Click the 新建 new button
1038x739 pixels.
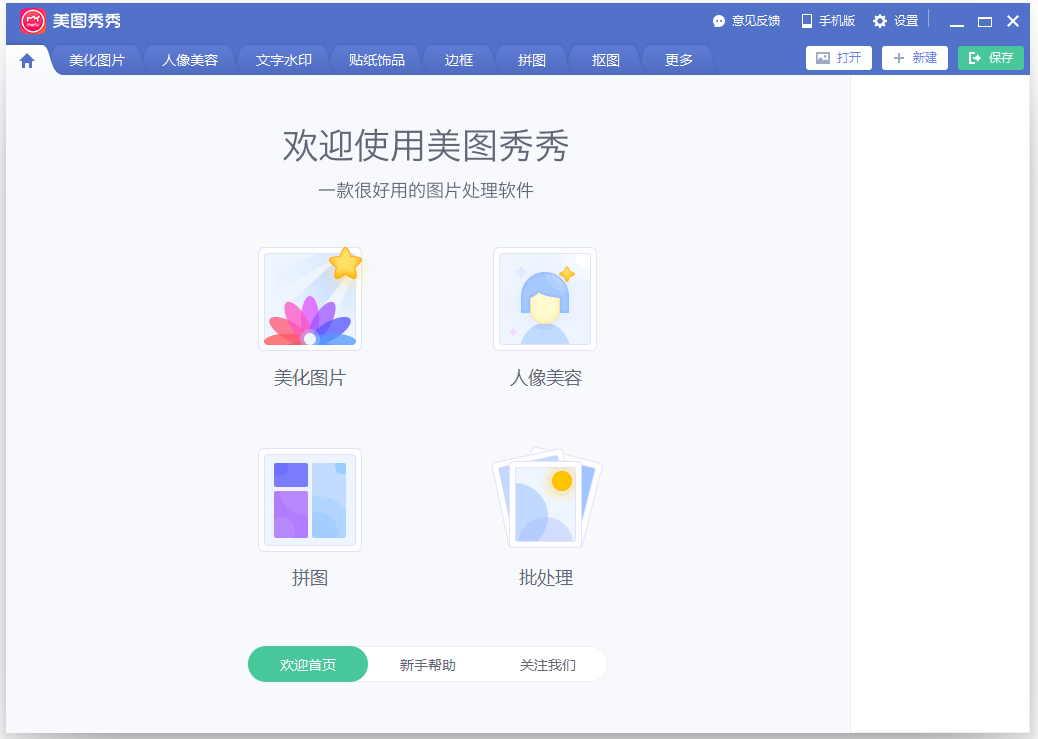pyautogui.click(x=914, y=57)
